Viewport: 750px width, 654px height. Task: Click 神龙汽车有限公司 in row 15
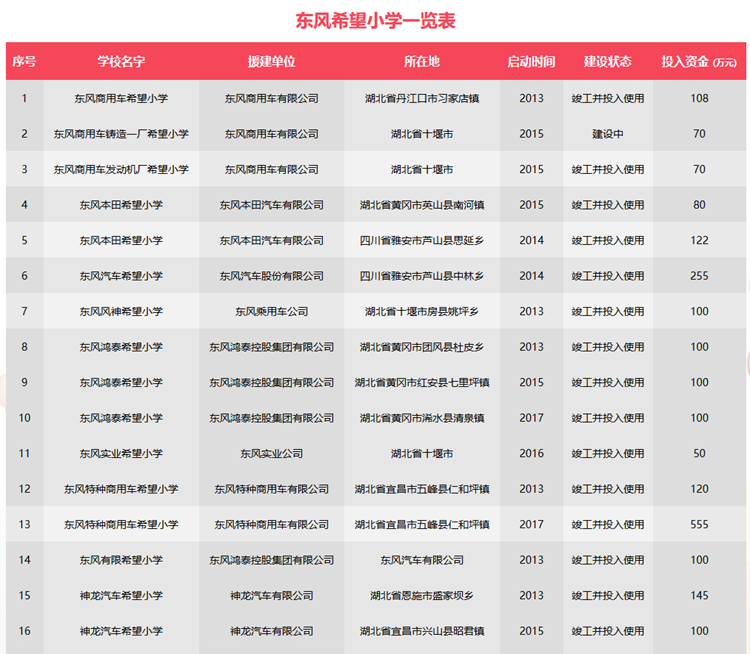coord(272,596)
